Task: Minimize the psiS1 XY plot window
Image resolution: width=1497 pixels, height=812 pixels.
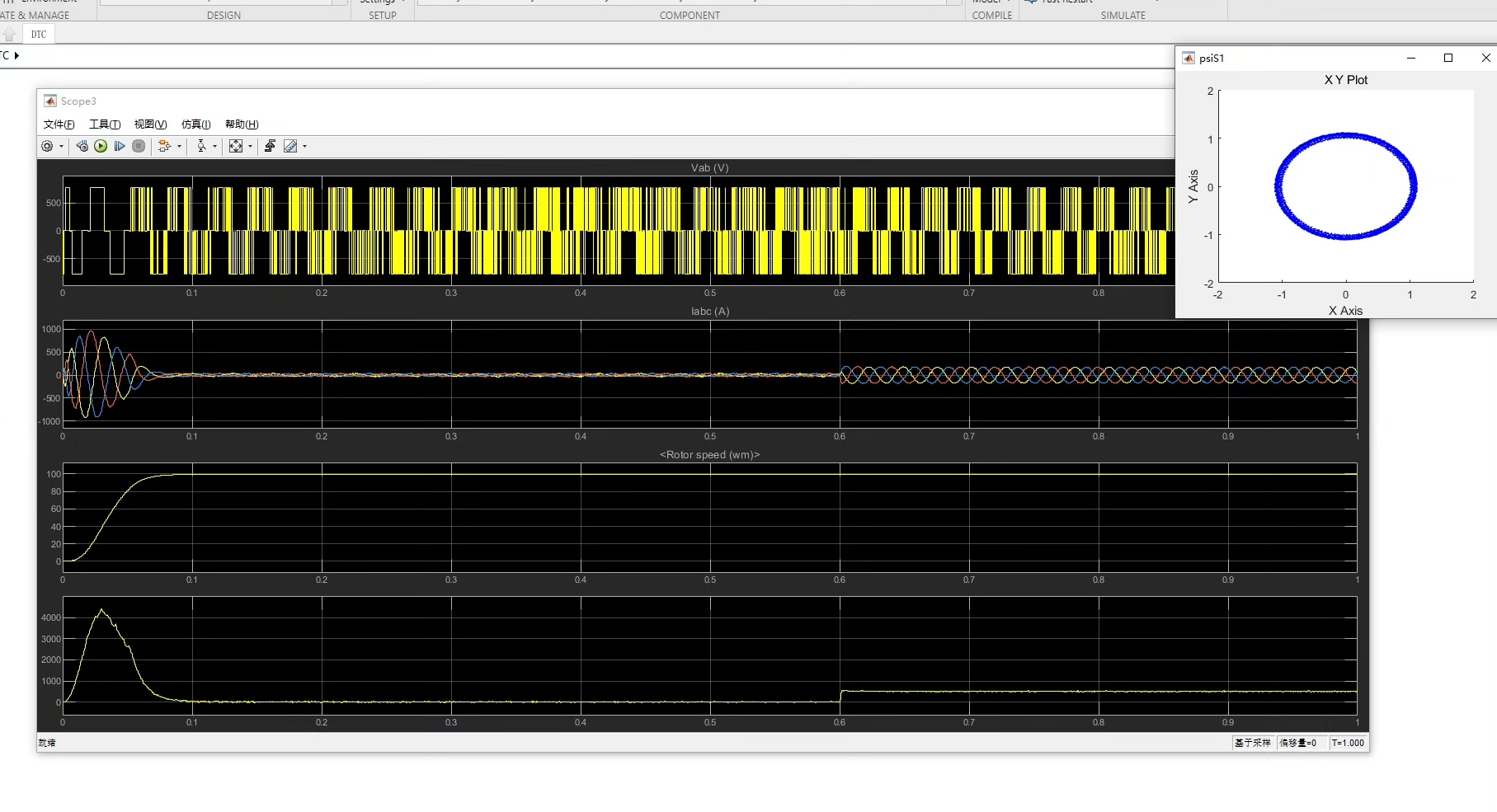Action: 1411,58
